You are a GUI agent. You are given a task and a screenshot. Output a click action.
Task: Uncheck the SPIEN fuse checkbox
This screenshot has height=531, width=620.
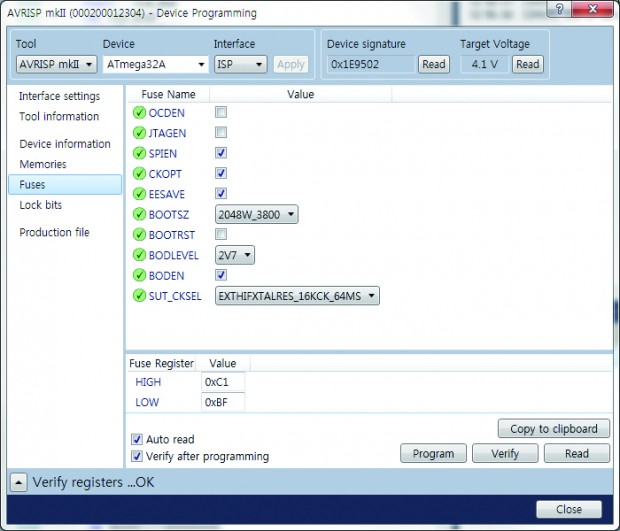pos(221,153)
